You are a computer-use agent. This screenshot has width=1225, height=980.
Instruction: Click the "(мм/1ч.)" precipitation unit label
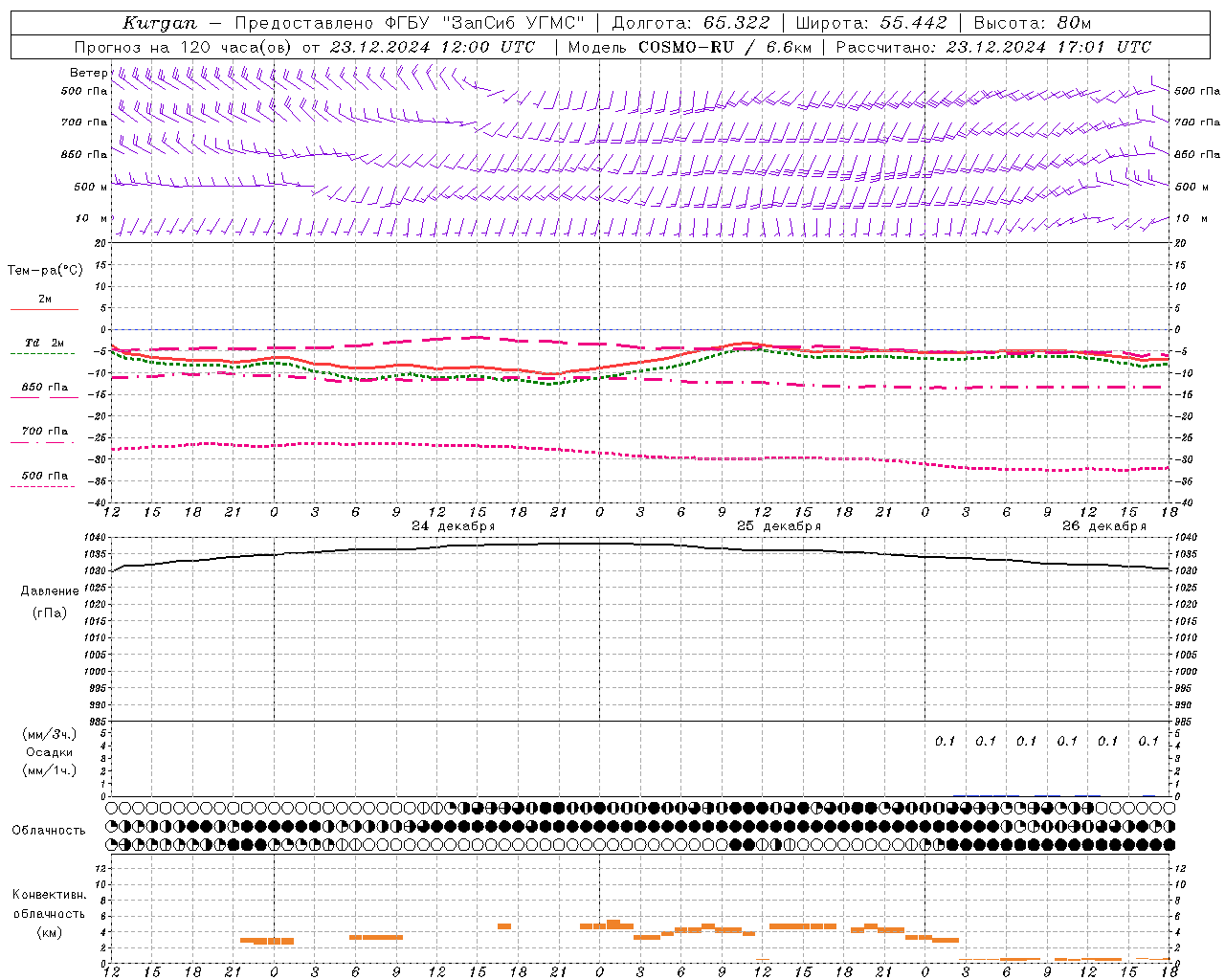50,770
